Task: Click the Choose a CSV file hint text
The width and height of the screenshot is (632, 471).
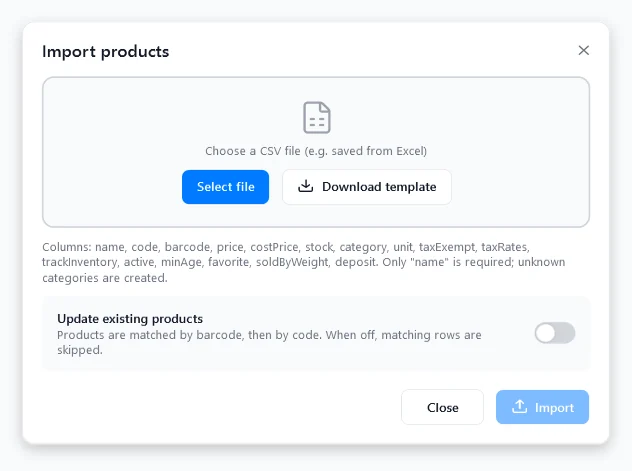Action: [x=316, y=151]
